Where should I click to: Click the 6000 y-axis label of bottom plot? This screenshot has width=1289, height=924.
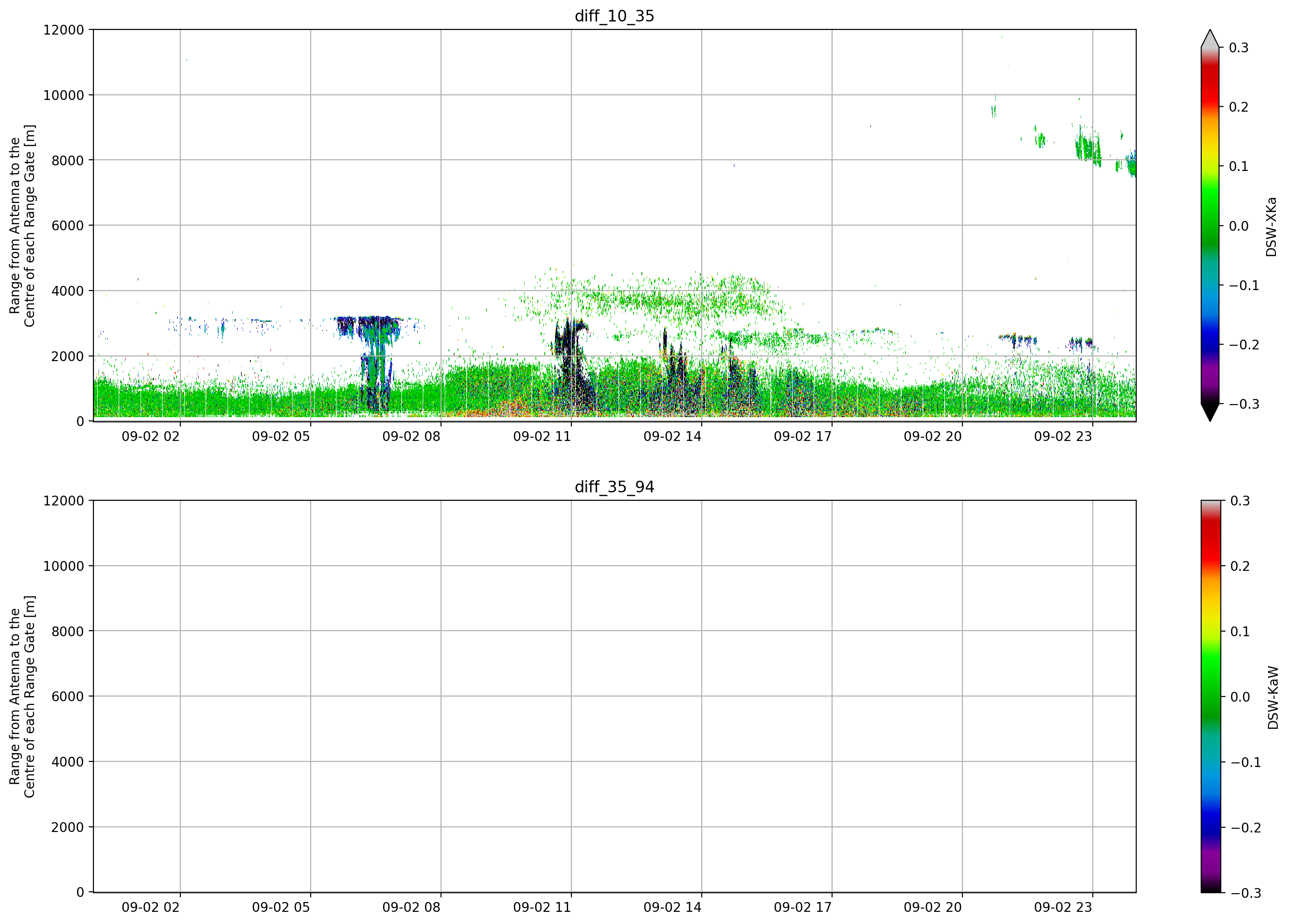click(x=68, y=696)
